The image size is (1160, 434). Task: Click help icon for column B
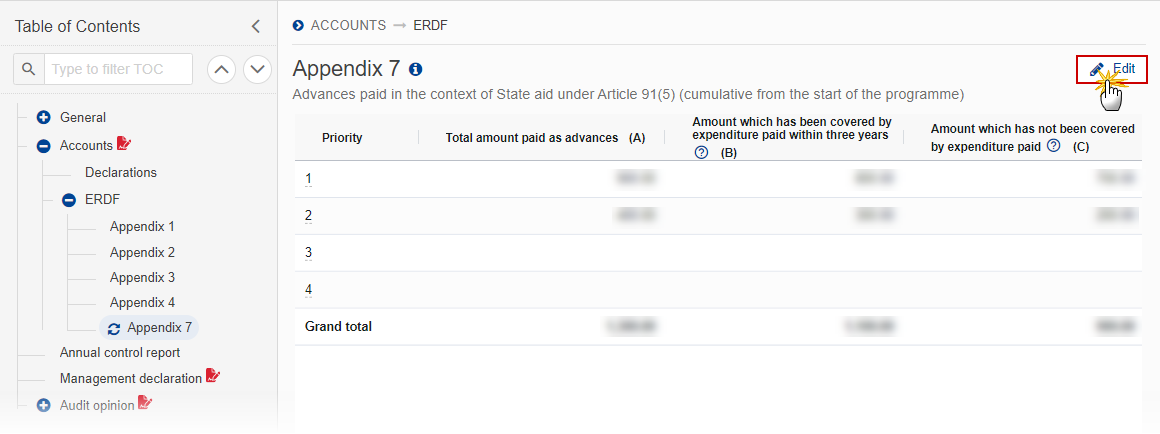click(702, 152)
